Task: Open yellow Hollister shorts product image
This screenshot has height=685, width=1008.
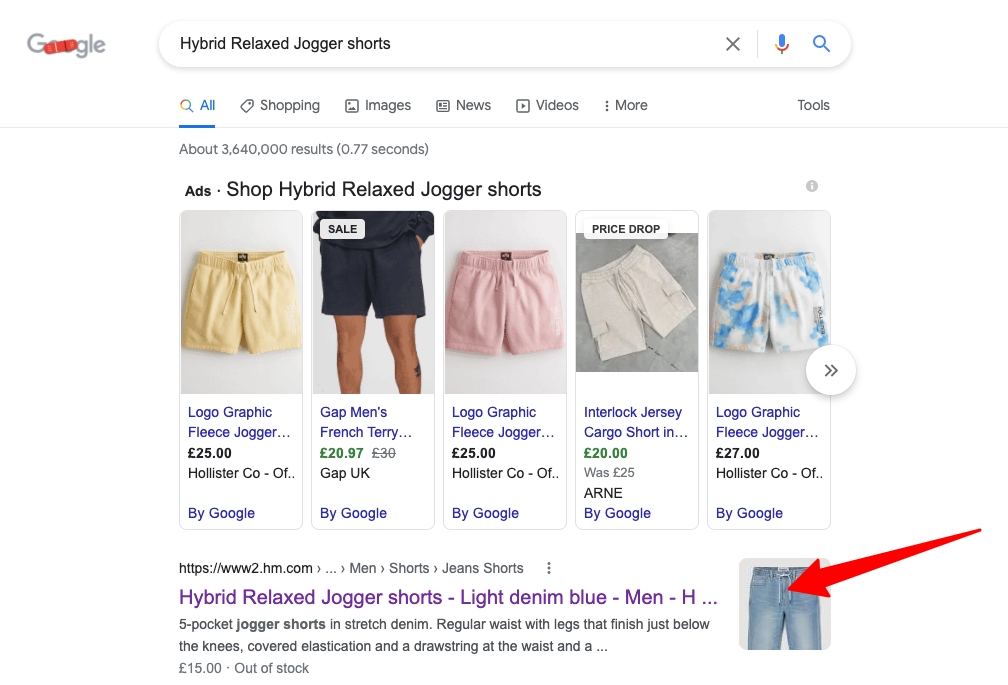Action: tap(241, 302)
